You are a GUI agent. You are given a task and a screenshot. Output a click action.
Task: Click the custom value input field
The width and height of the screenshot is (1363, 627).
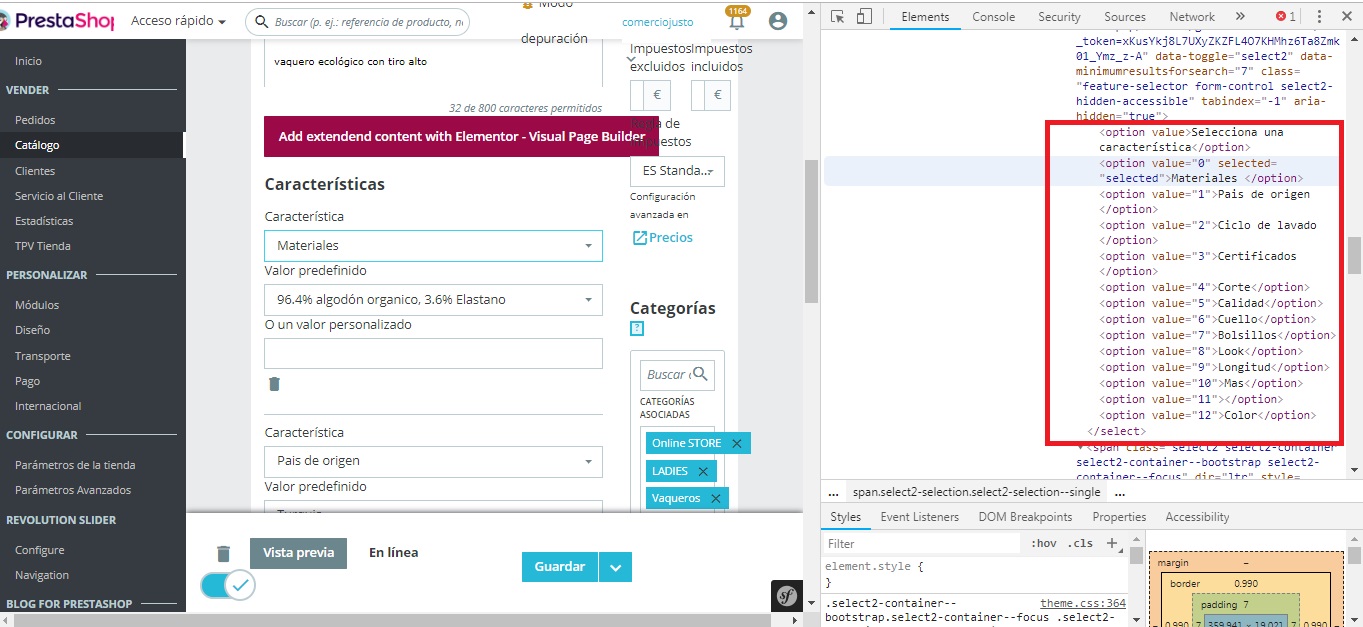click(433, 353)
